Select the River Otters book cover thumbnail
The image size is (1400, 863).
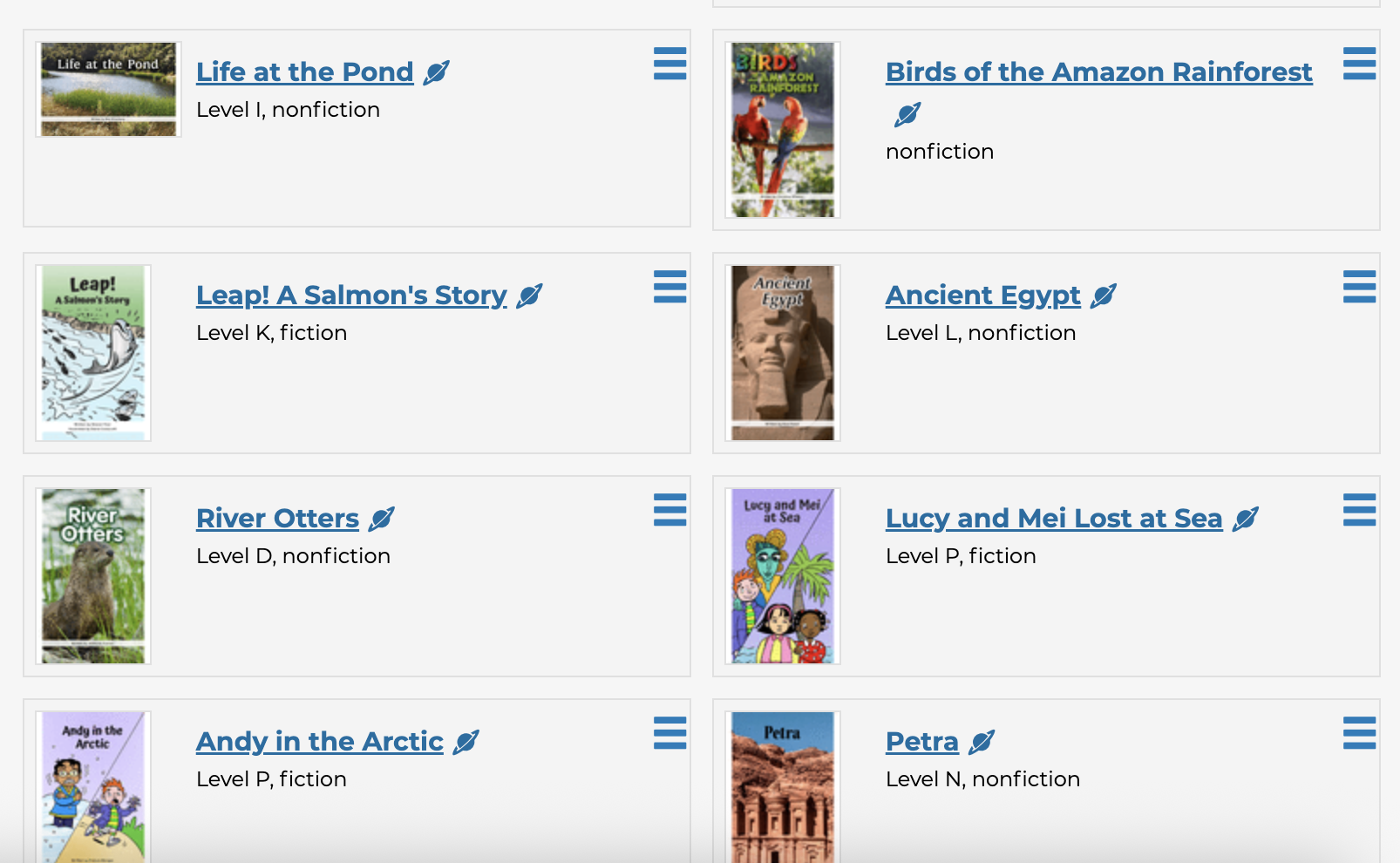[93, 576]
